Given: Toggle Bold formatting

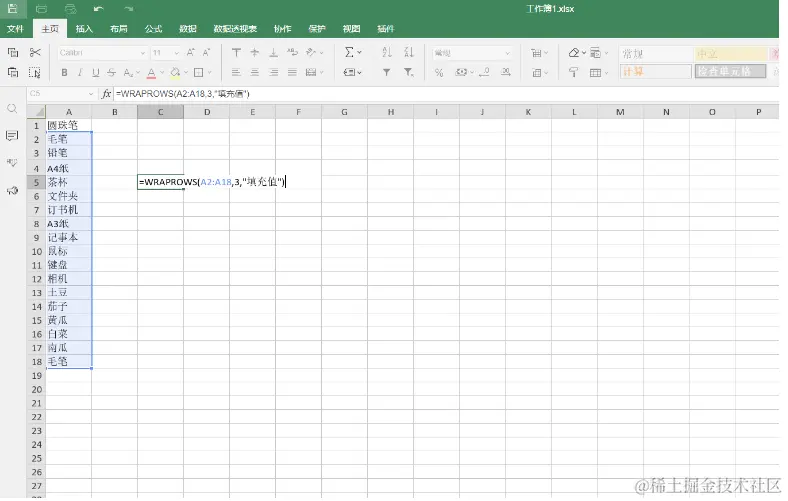Looking at the screenshot, I should (64, 73).
